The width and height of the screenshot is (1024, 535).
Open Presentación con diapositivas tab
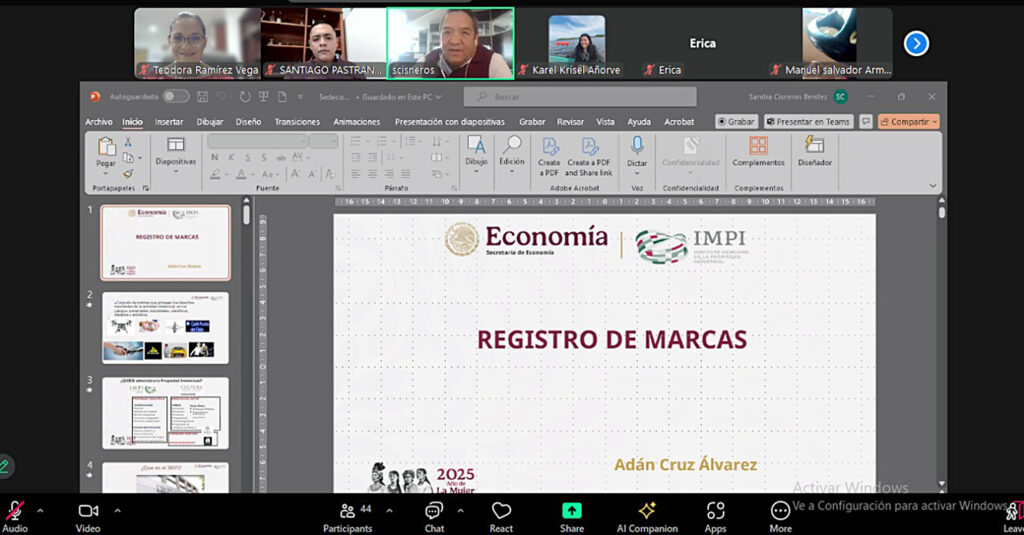(449, 122)
